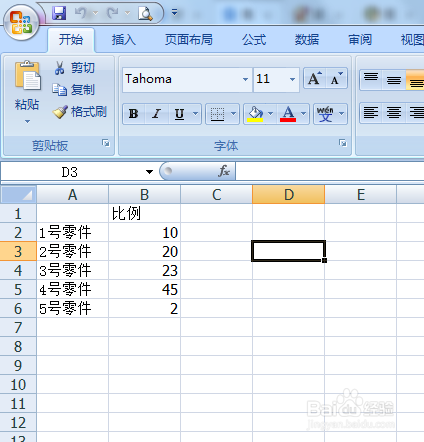Toggle bold formatting
Screen dimensions: 424x442
tap(134, 114)
